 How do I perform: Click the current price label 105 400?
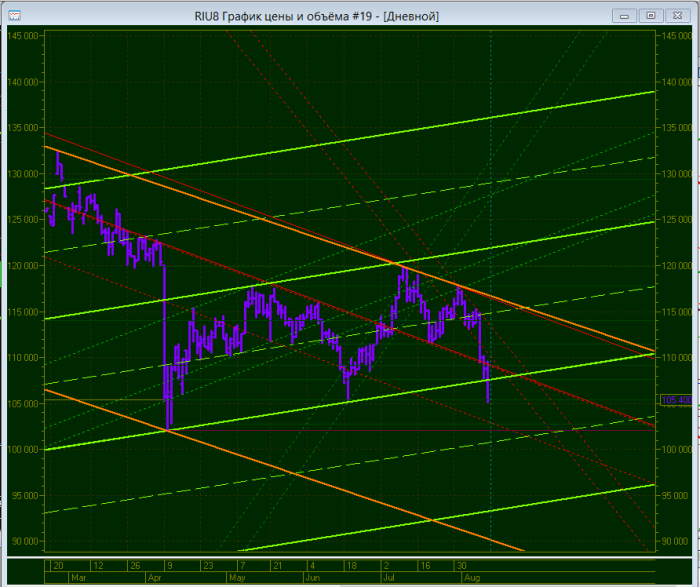tap(676, 400)
